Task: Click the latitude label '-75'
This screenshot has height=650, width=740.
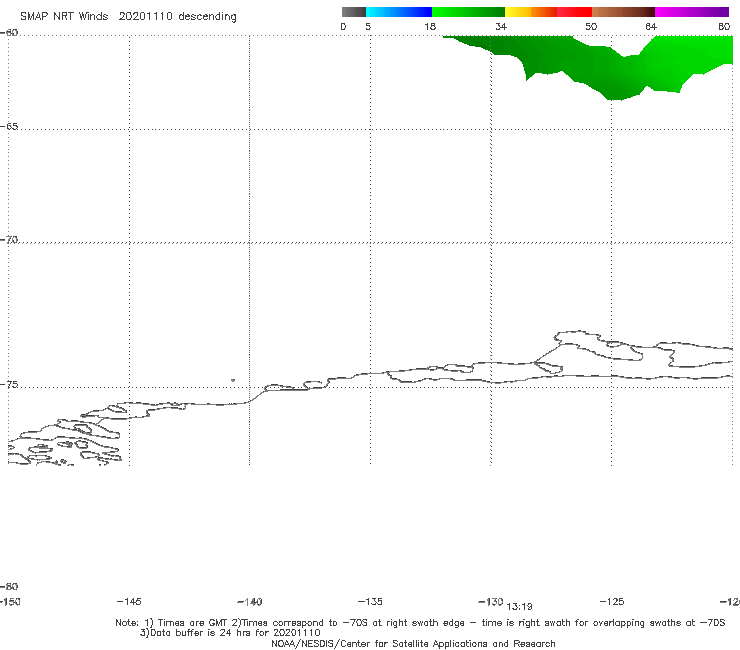Action: 9,385
